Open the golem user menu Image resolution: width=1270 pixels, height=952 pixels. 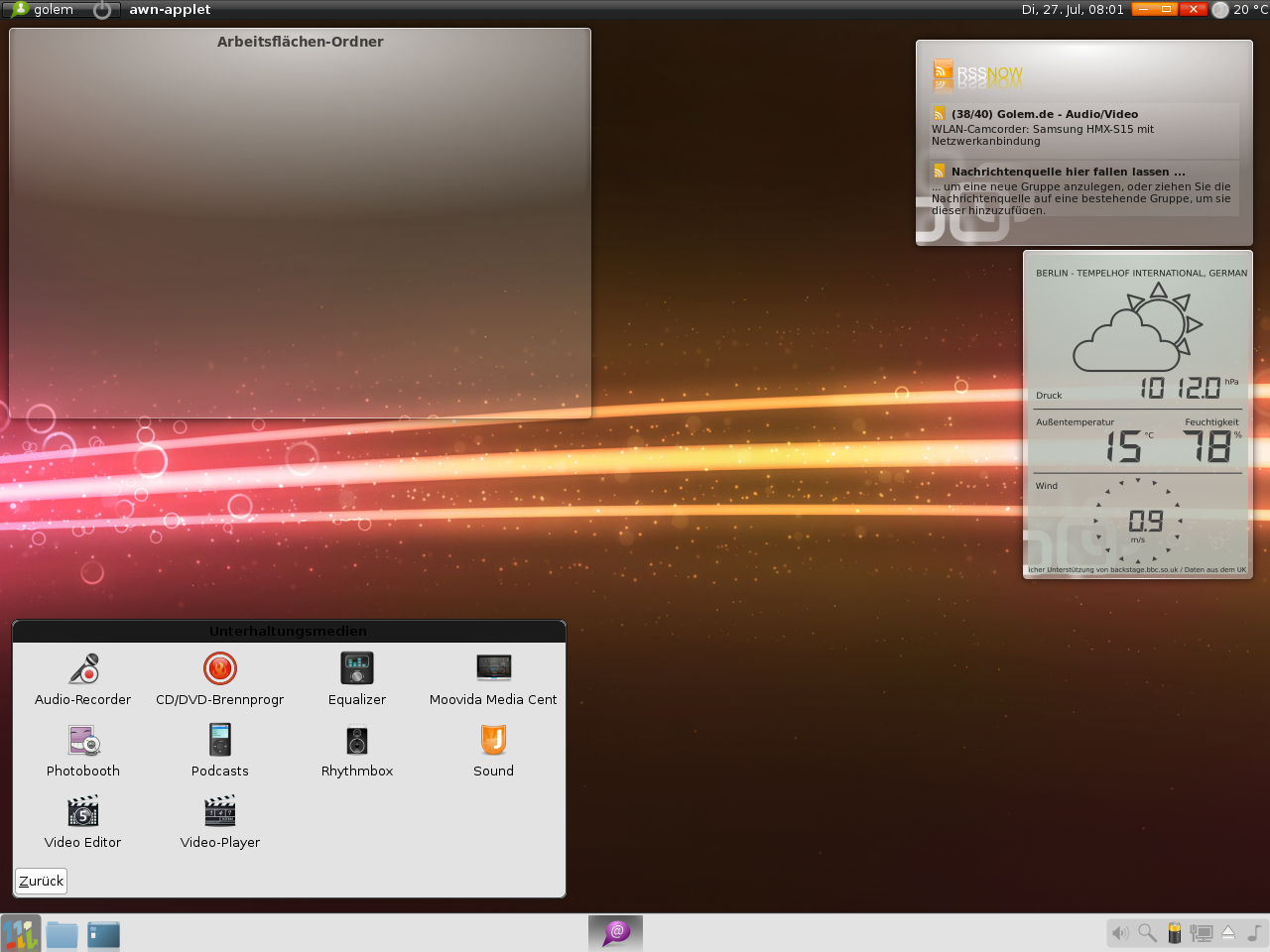point(43,10)
